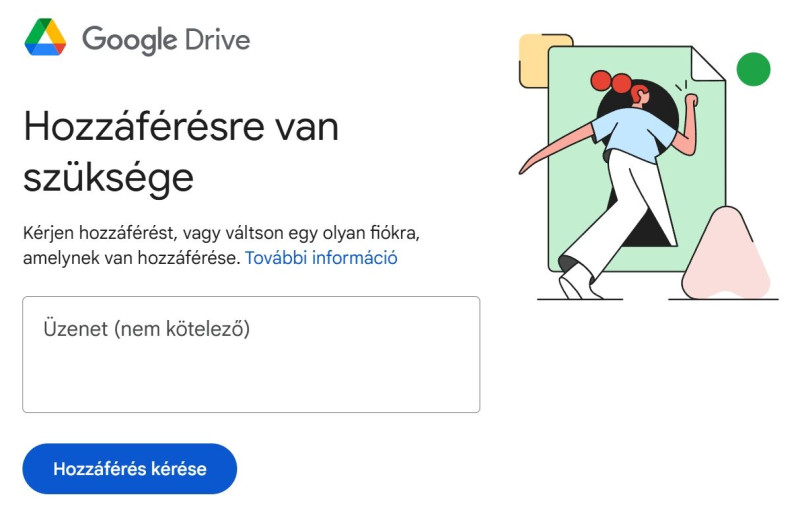Click the woman's light blue shirt
The width and height of the screenshot is (800, 516).
click(x=635, y=134)
